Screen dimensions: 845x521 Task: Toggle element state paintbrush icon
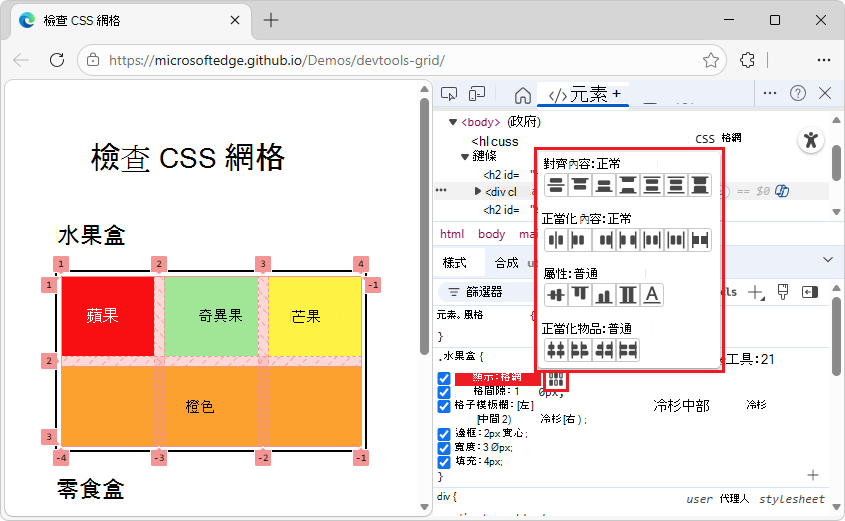click(783, 292)
